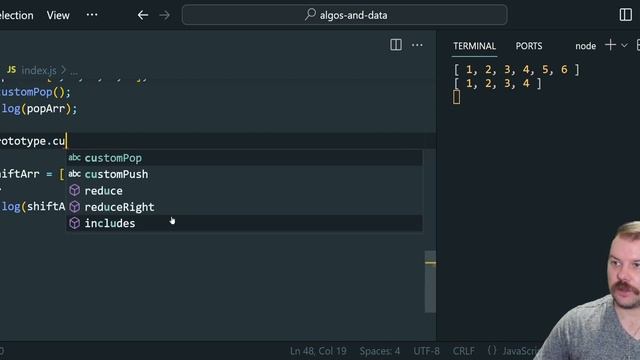This screenshot has height=360, width=640.
Task: Open the View menu
Action: pos(58,16)
